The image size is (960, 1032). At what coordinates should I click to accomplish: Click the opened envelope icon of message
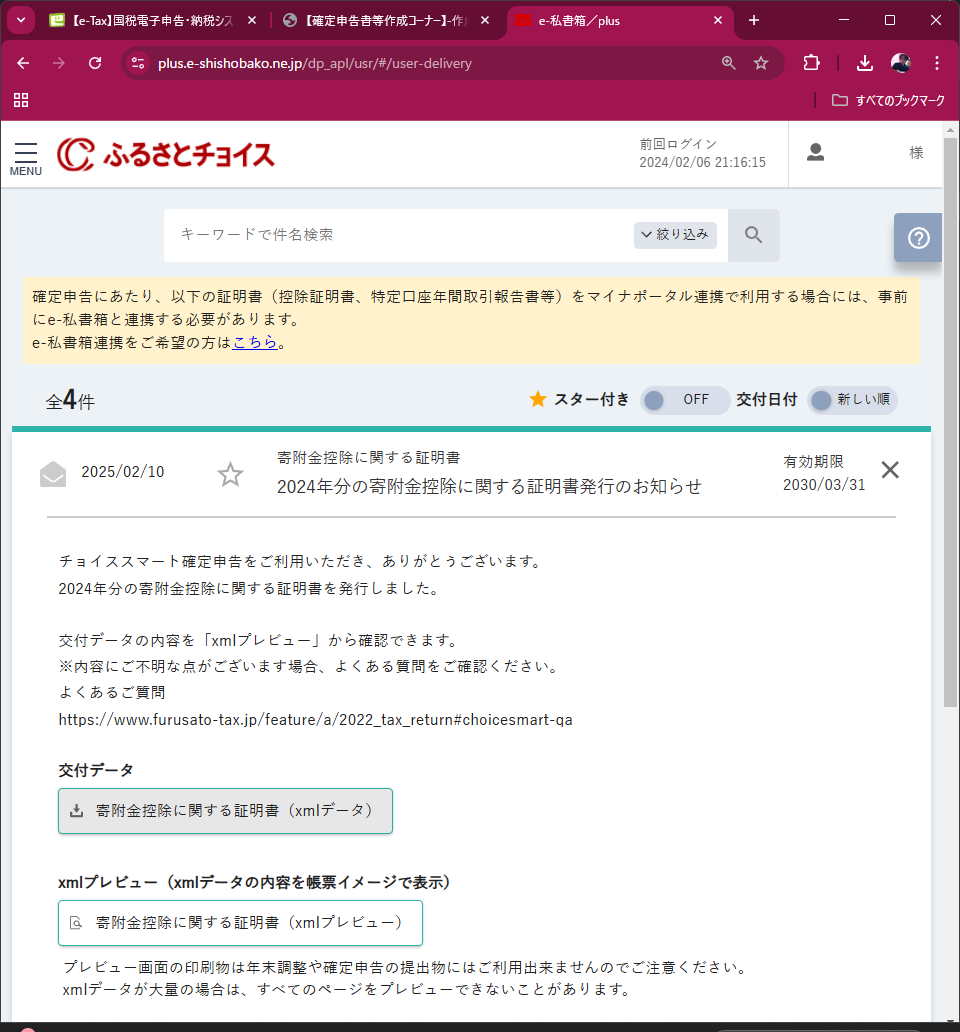(53, 474)
